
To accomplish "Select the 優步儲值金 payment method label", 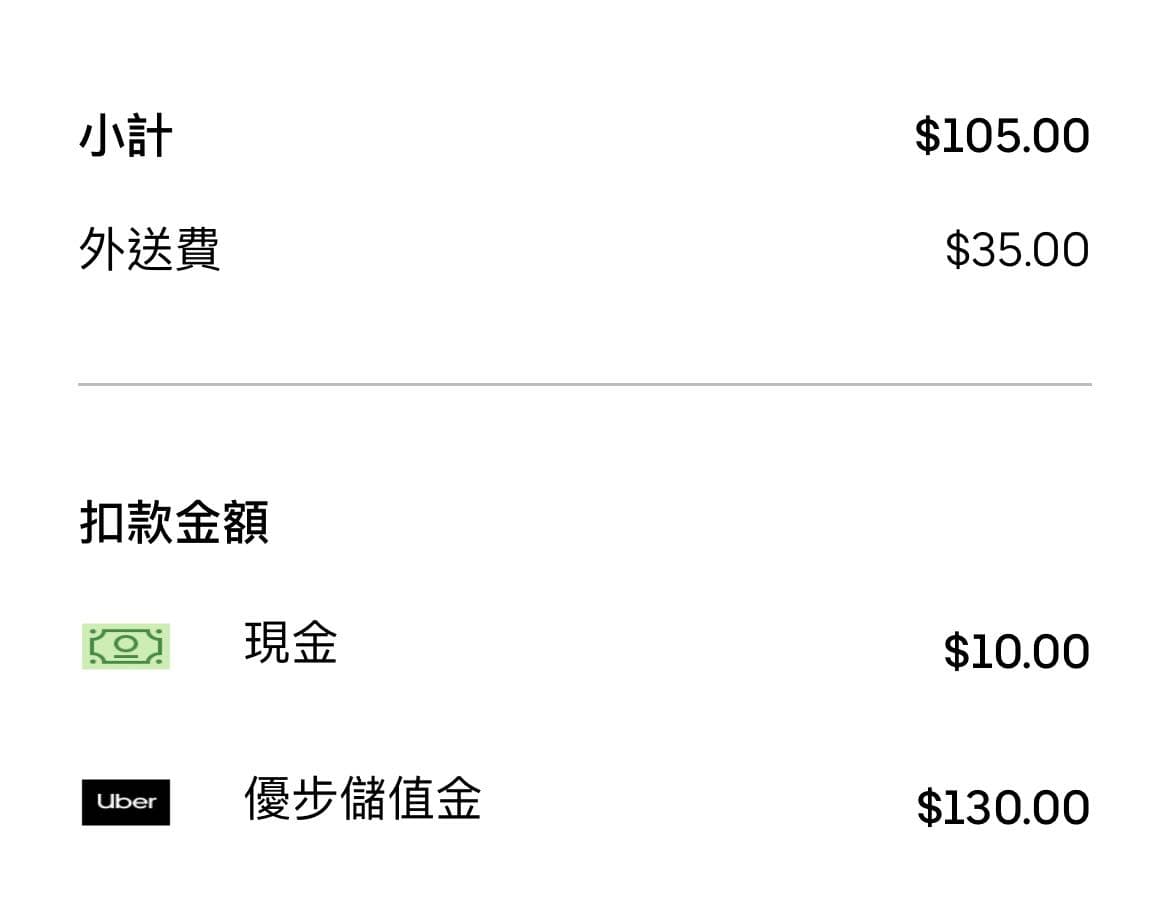I will click(x=363, y=798).
